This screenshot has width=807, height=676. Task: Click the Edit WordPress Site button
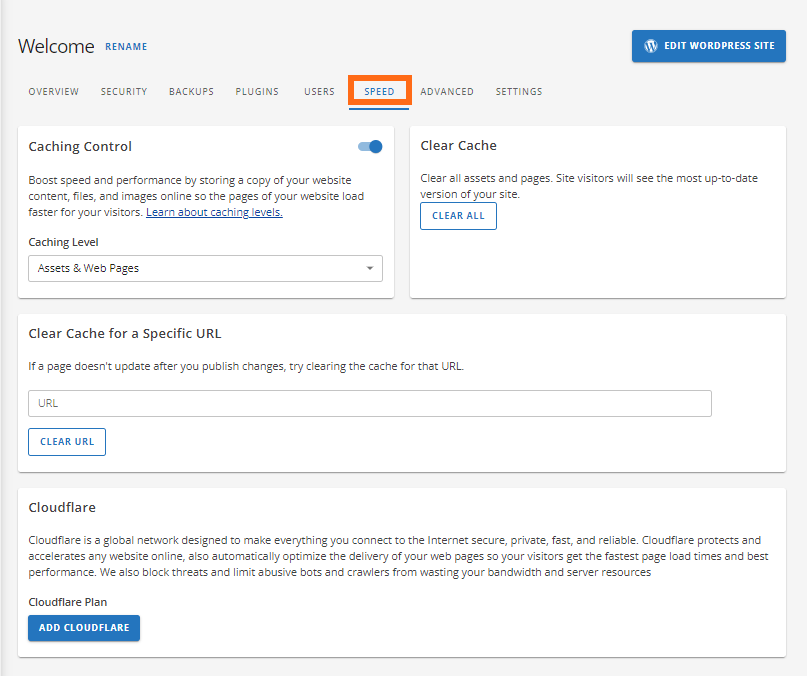pyautogui.click(x=708, y=46)
